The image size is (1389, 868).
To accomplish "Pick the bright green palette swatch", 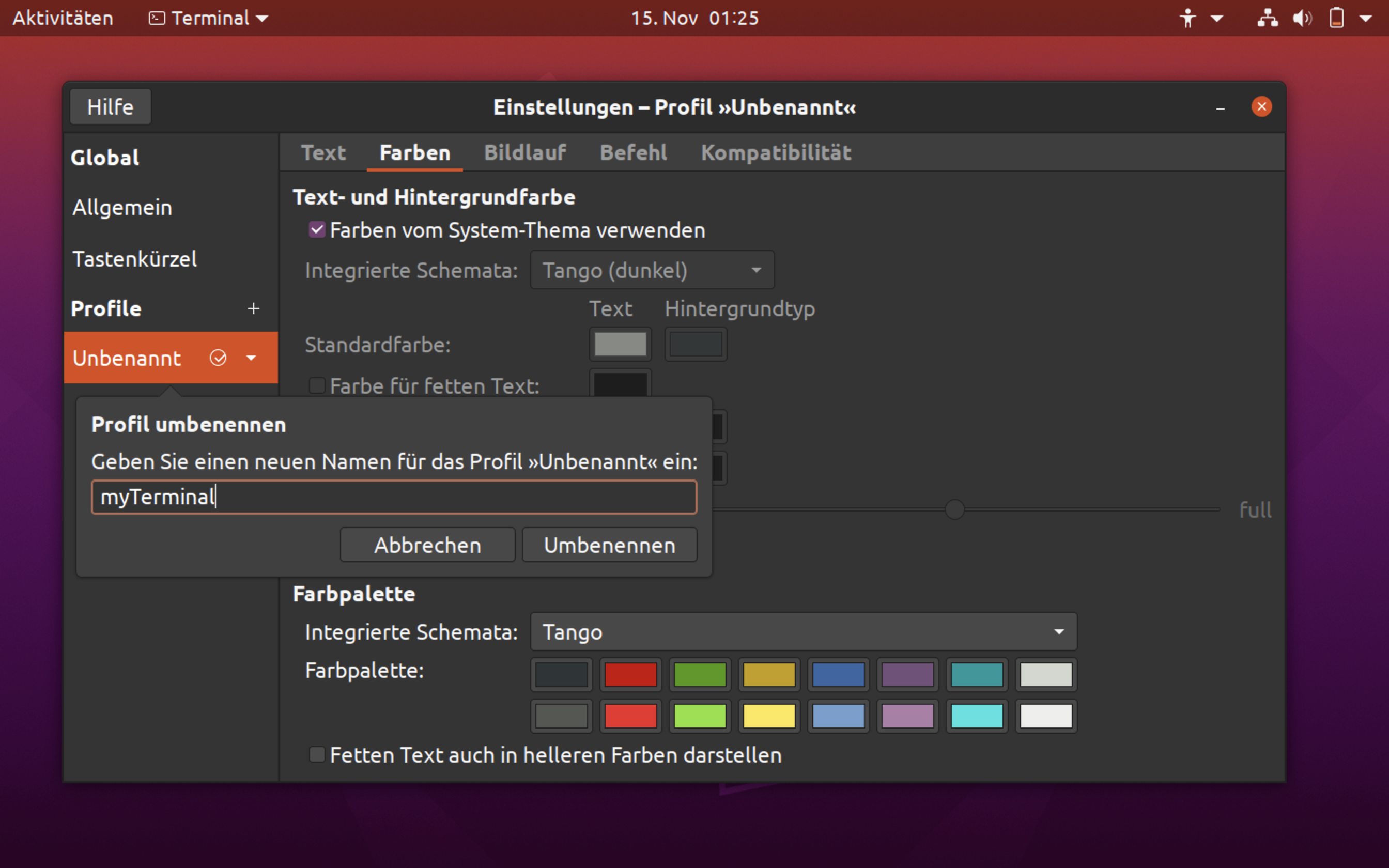I will click(700, 716).
